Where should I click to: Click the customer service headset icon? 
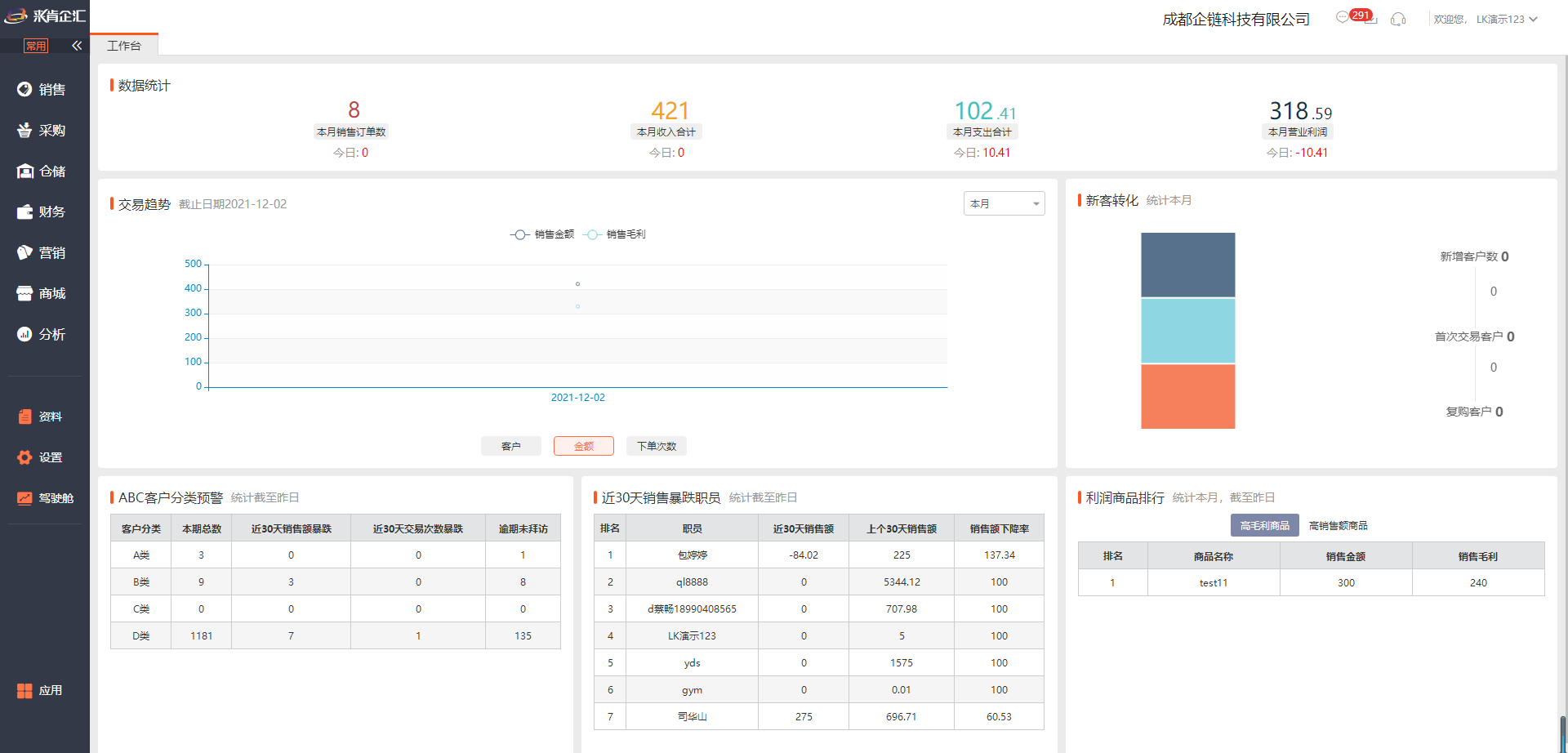(x=1398, y=19)
